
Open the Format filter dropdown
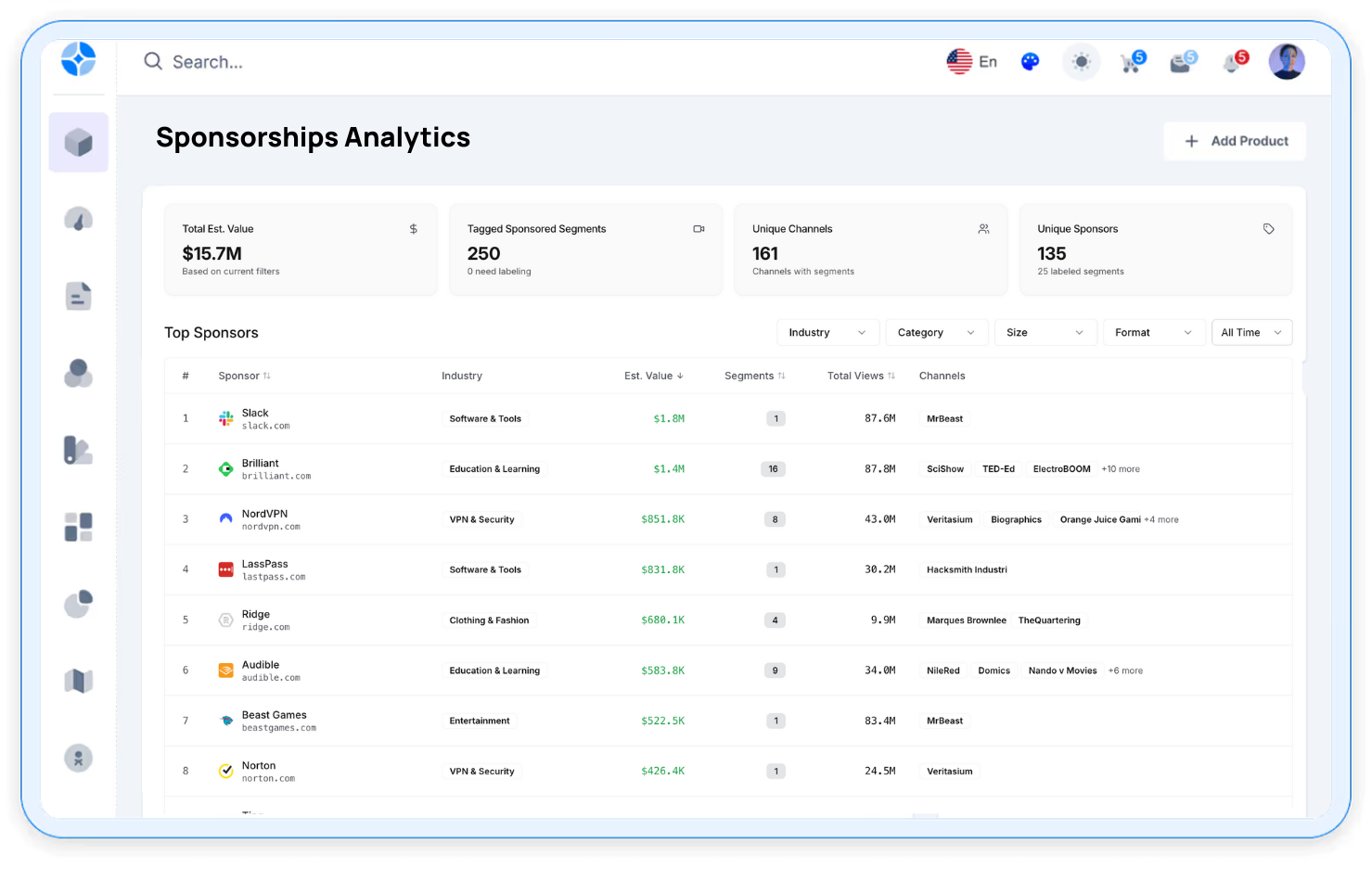[x=1153, y=333]
